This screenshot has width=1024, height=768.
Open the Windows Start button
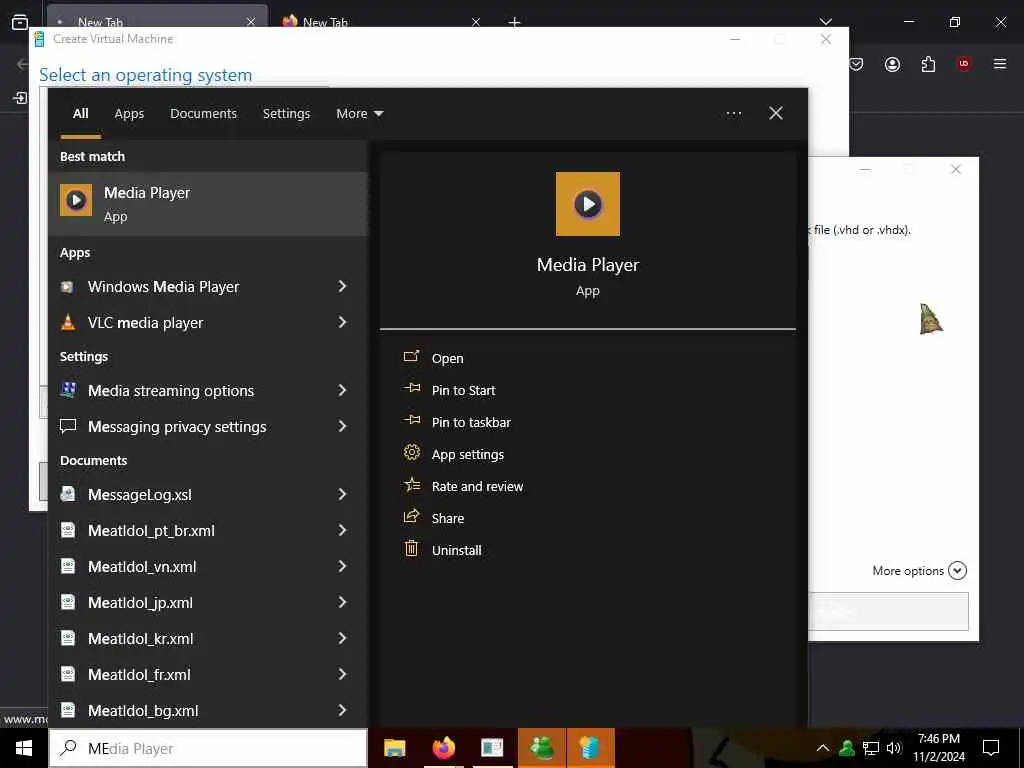coord(24,748)
